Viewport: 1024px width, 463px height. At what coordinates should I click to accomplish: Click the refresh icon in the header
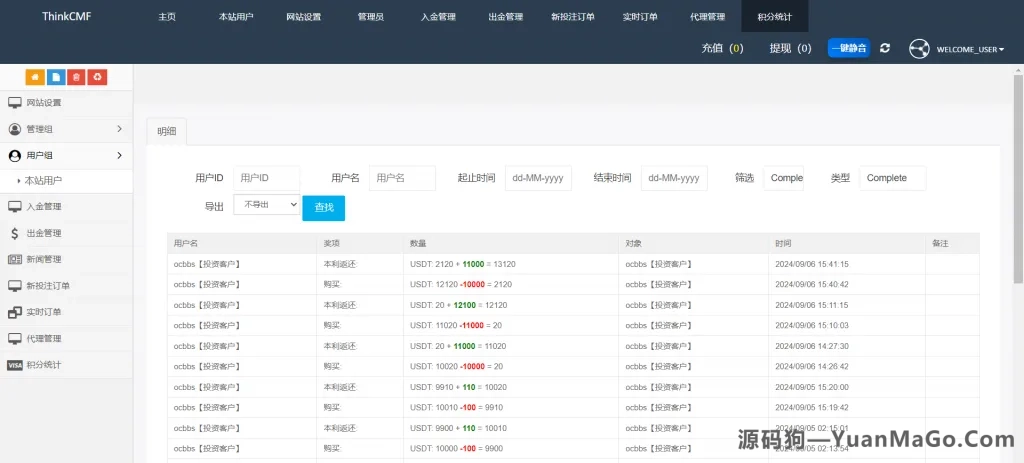(885, 48)
